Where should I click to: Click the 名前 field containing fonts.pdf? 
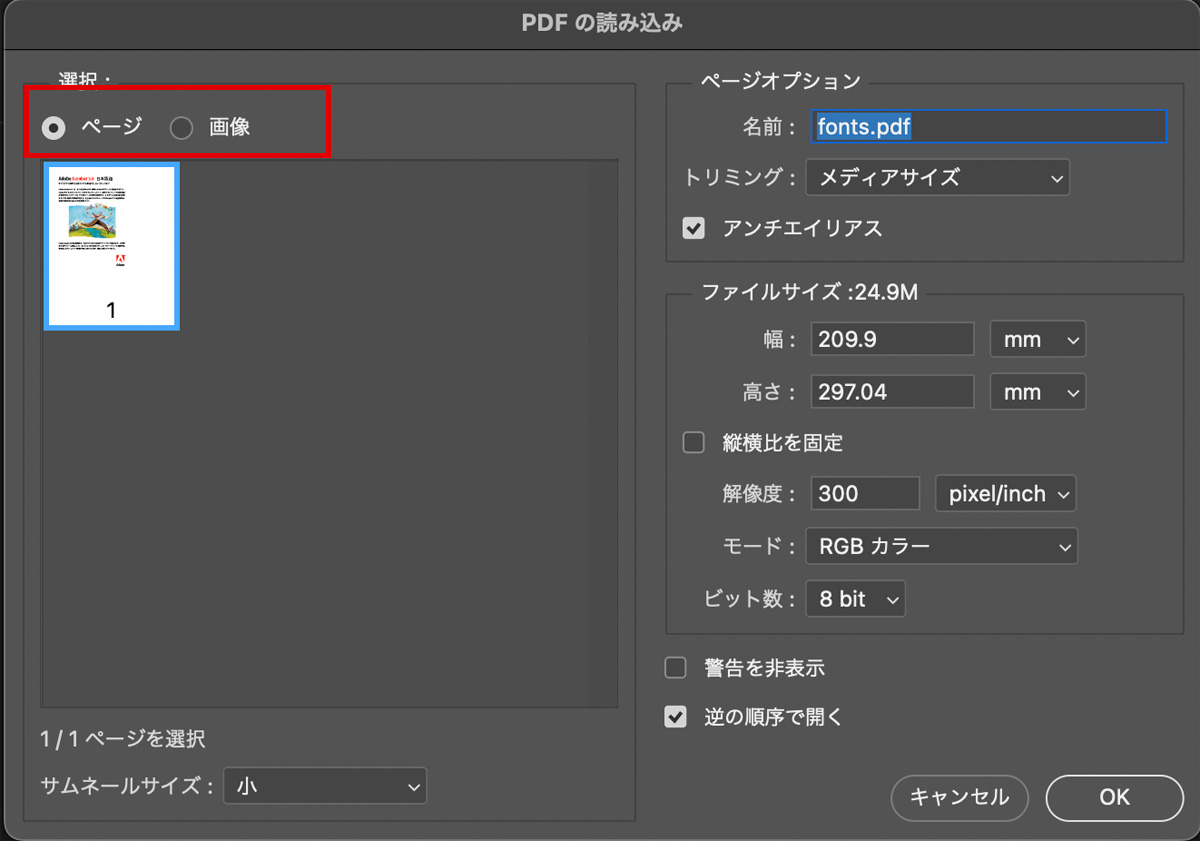(988, 127)
